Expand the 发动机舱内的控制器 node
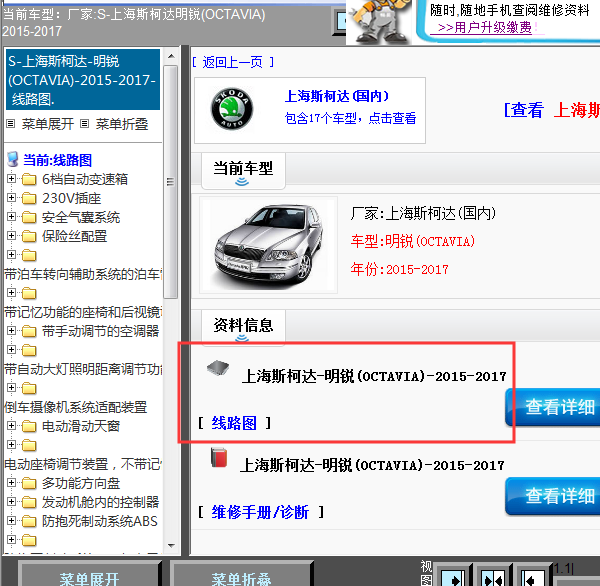The width and height of the screenshot is (600, 586). [11, 502]
